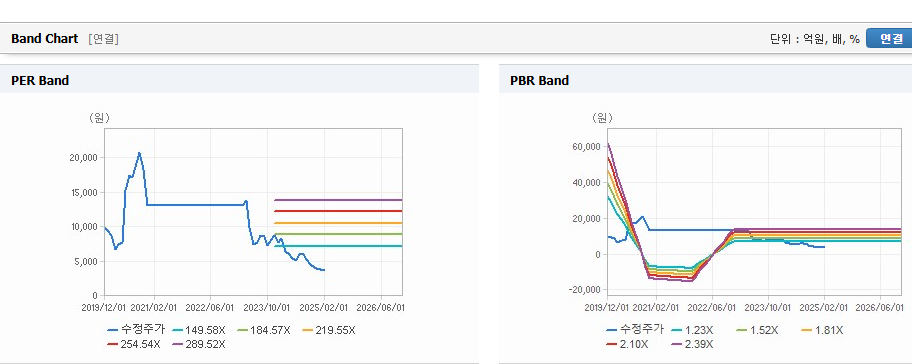Toggle the 1.52X legend entry
The image size is (912, 364).
(x=757, y=330)
